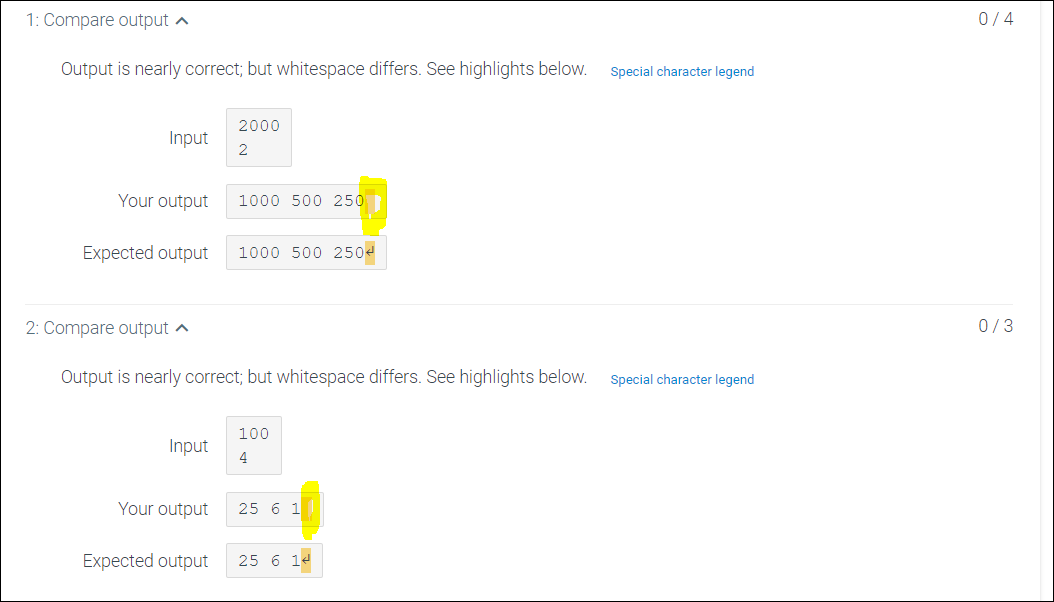Click the '0 / 4' score indicator
1054x602 pixels.
(x=995, y=18)
